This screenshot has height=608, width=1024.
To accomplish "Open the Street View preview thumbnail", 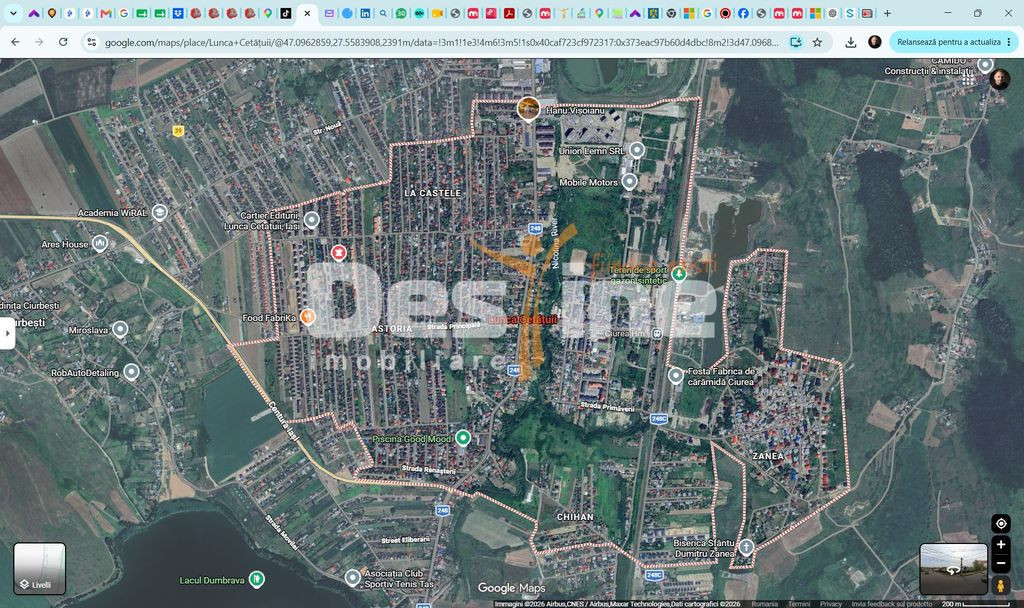I will point(953,569).
